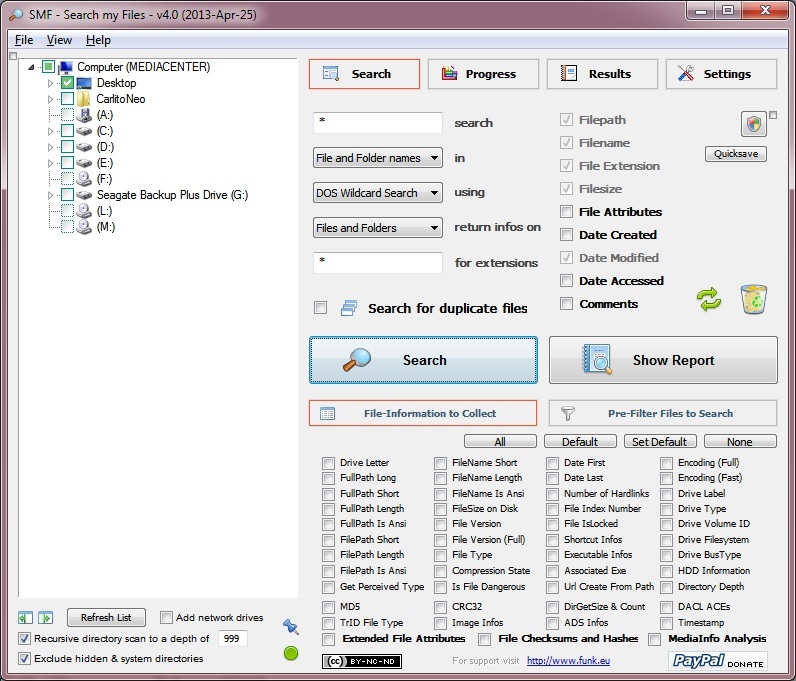The width and height of the screenshot is (796, 681).
Task: Click the Quicksave button
Action: click(736, 154)
